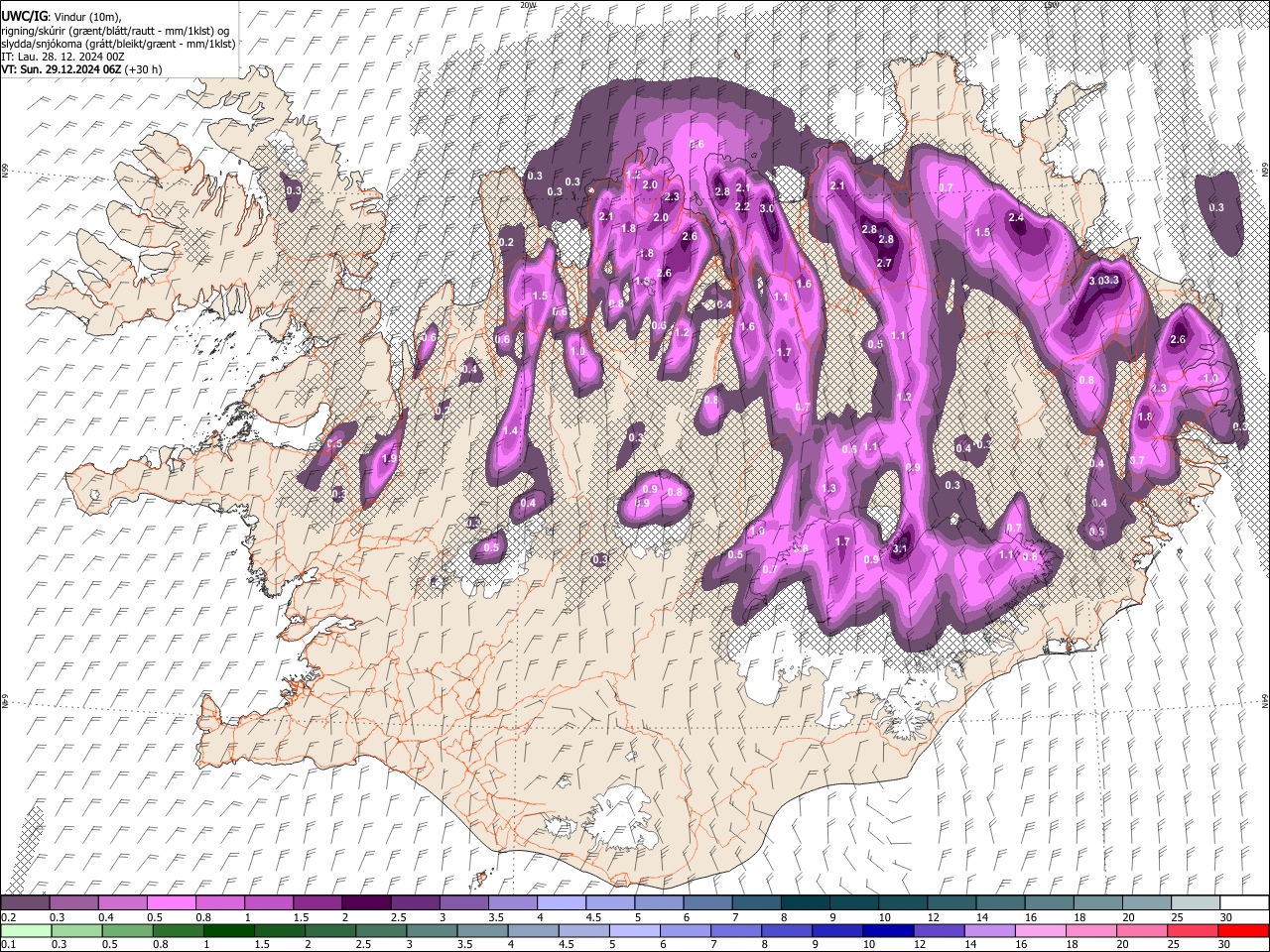The width and height of the screenshot is (1270, 952).
Task: Click the 1.4 precipitation value on map
Action: [511, 431]
